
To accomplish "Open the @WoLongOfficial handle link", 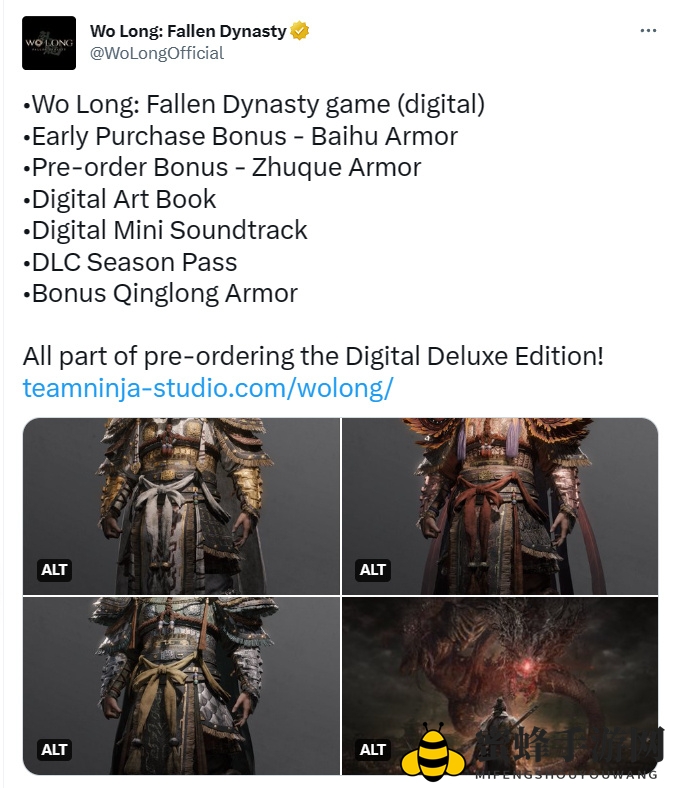I will point(157,53).
